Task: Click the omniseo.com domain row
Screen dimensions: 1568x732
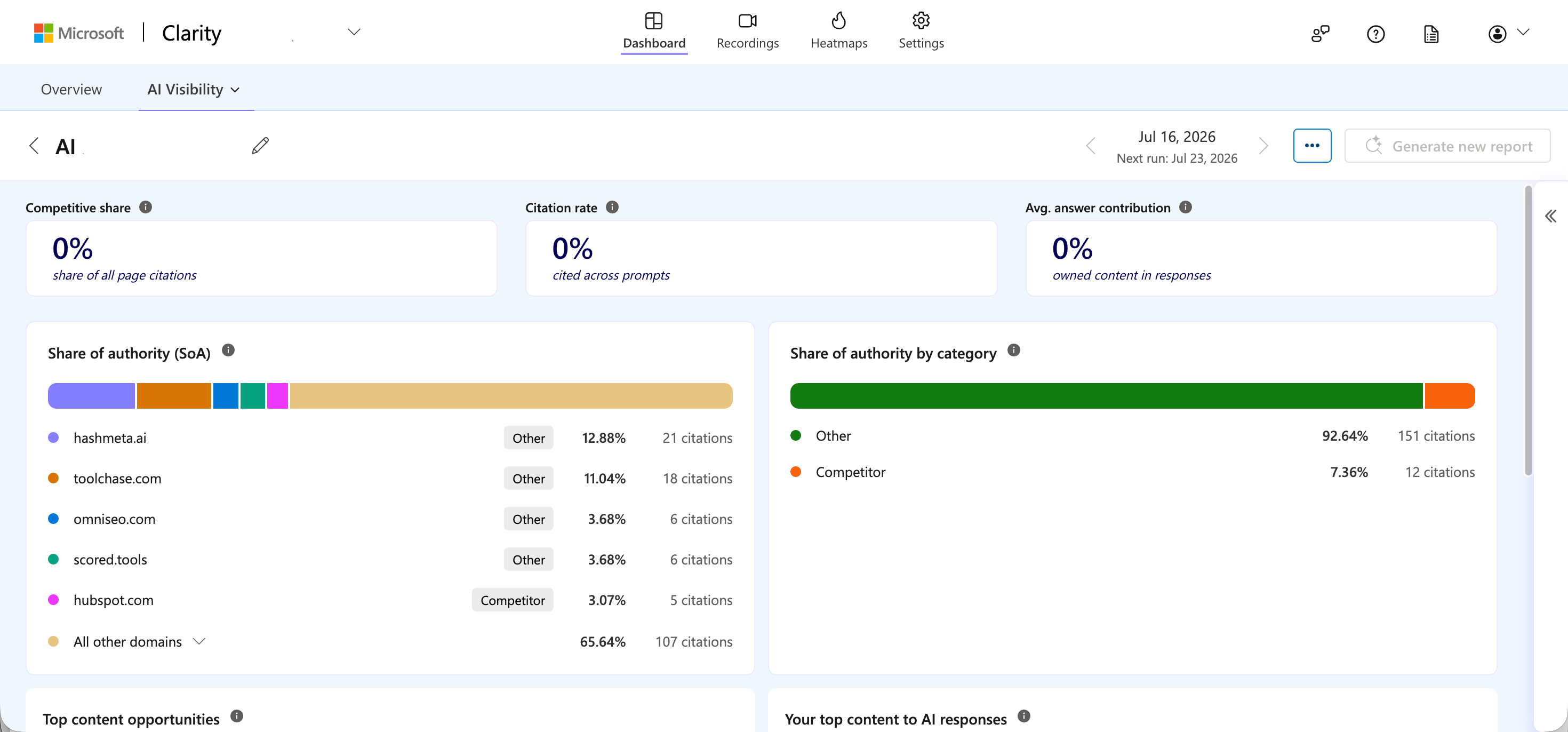Action: tap(390, 519)
